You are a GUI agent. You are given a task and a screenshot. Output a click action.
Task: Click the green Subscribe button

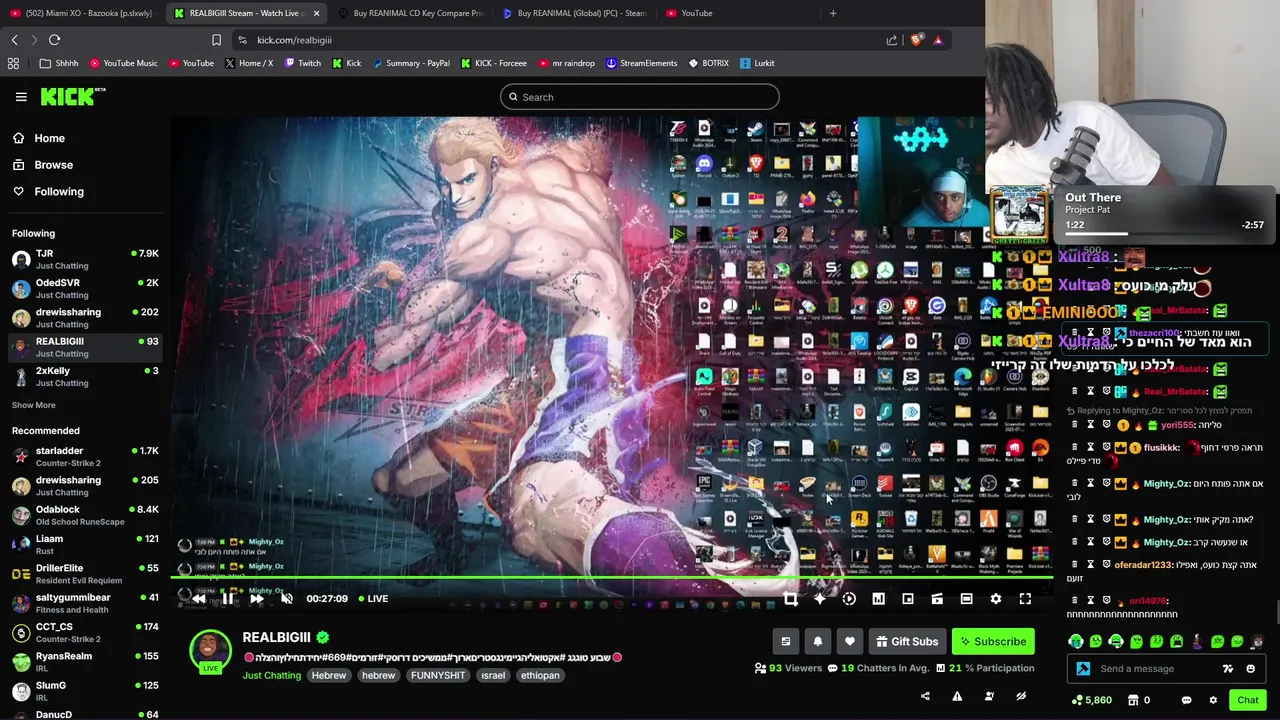click(993, 642)
